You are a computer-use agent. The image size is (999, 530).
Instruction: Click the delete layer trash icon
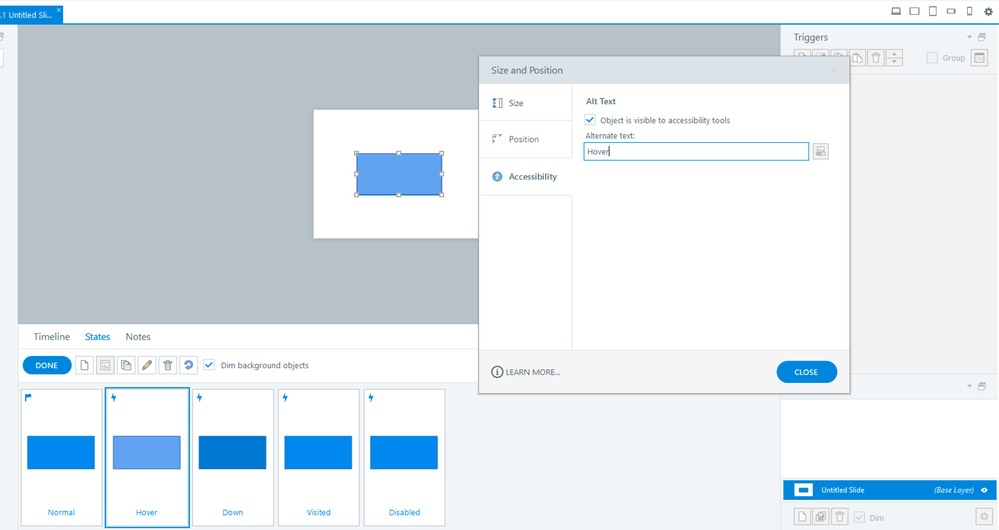tap(840, 517)
